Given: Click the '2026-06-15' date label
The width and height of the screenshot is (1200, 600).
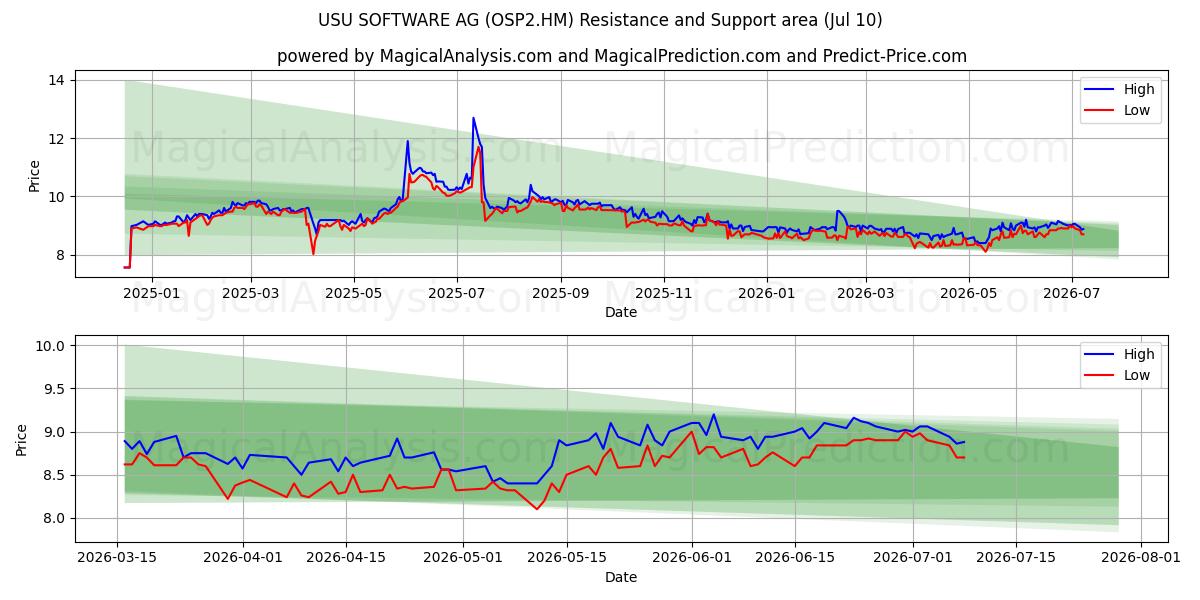Looking at the screenshot, I should point(795,558).
